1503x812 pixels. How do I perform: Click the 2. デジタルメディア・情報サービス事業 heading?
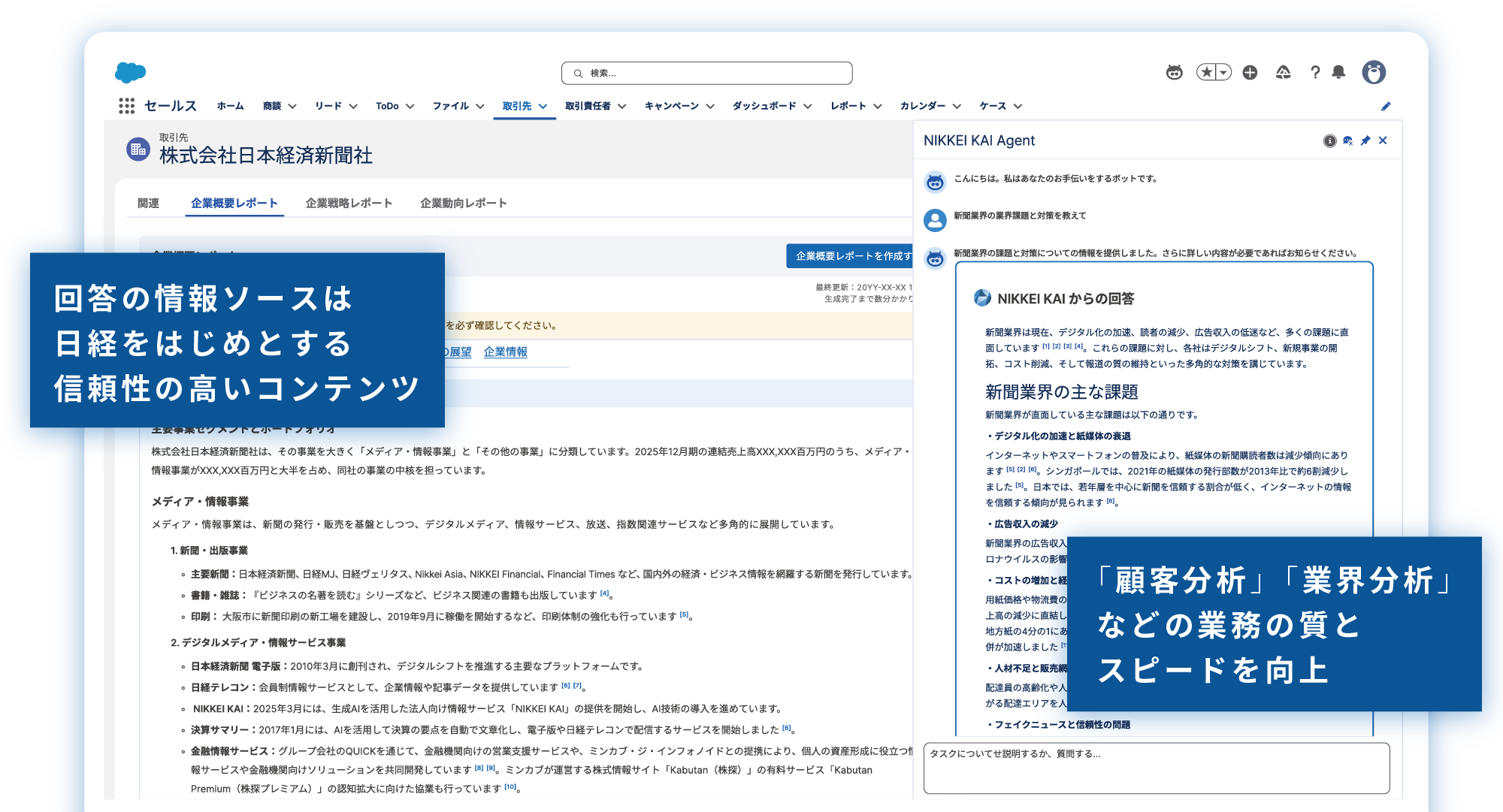coord(259,642)
